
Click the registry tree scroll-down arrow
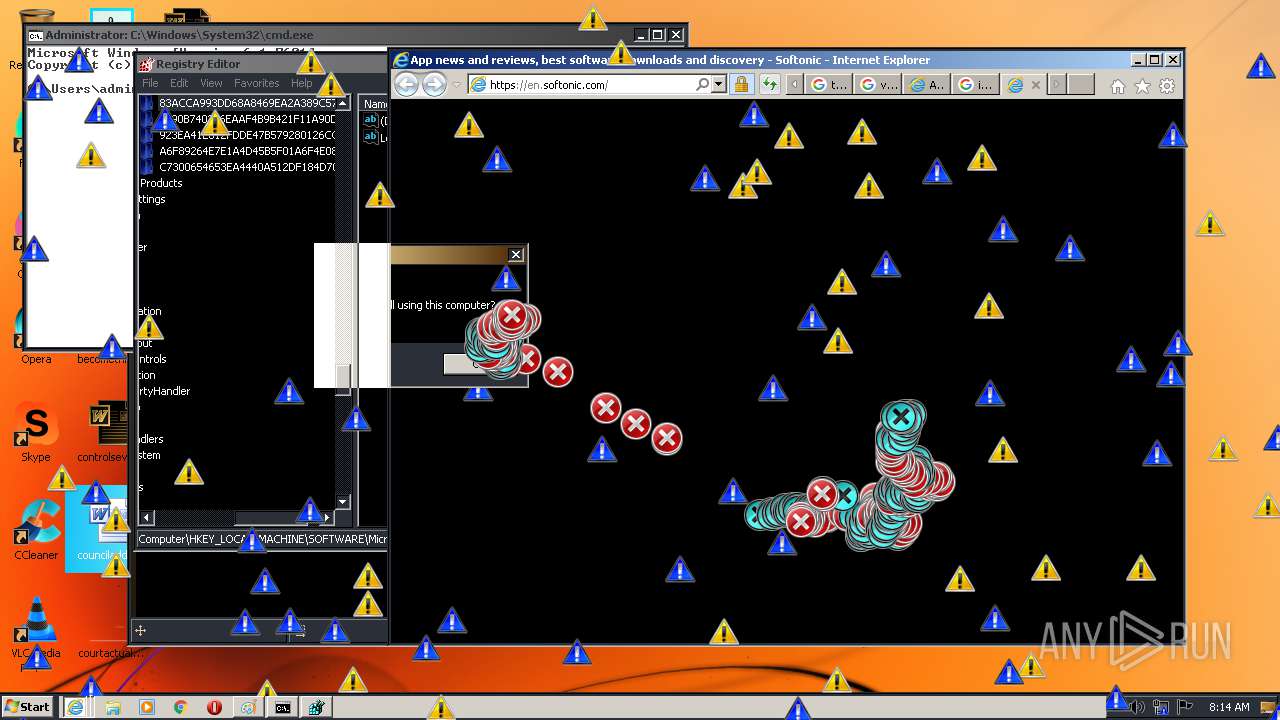coord(343,501)
